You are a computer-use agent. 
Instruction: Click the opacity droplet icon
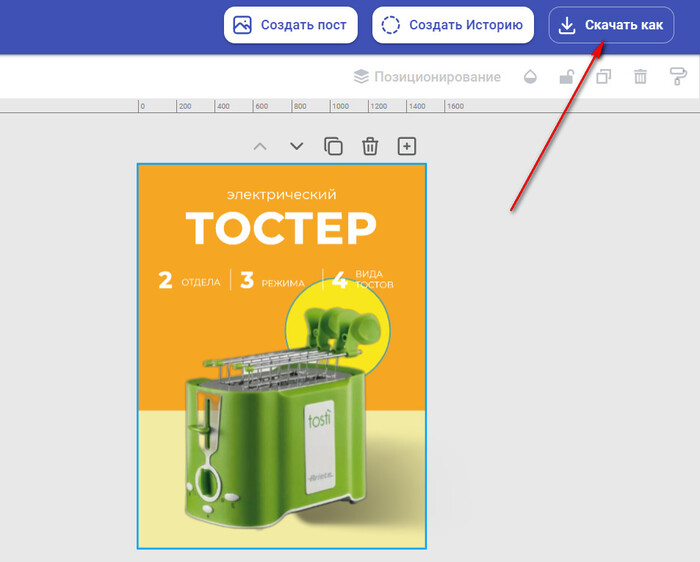click(529, 77)
